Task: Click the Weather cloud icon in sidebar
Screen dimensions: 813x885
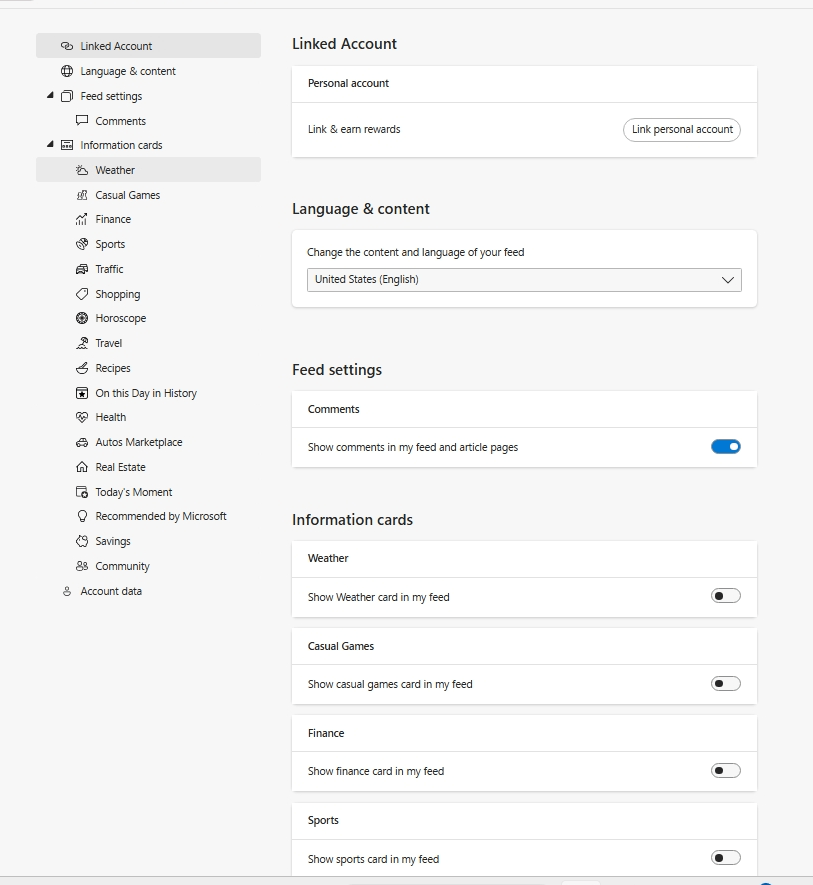Action: point(82,170)
